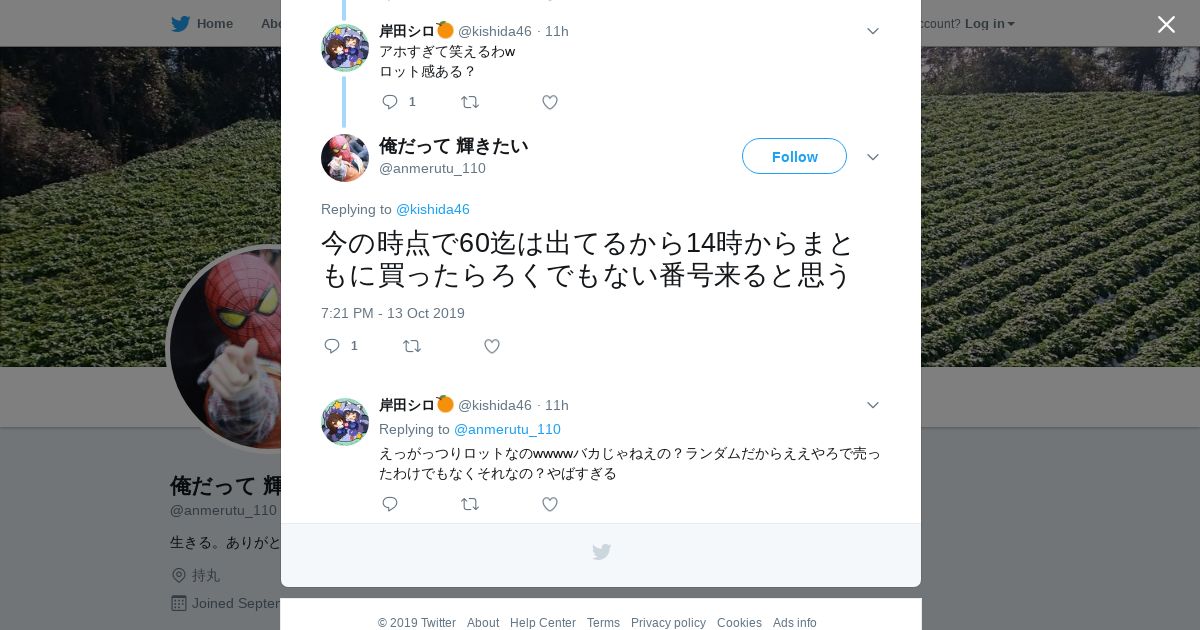This screenshot has width=1200, height=630.
Task: Retweet the main tweet from anmerutu_110
Action: [x=412, y=346]
